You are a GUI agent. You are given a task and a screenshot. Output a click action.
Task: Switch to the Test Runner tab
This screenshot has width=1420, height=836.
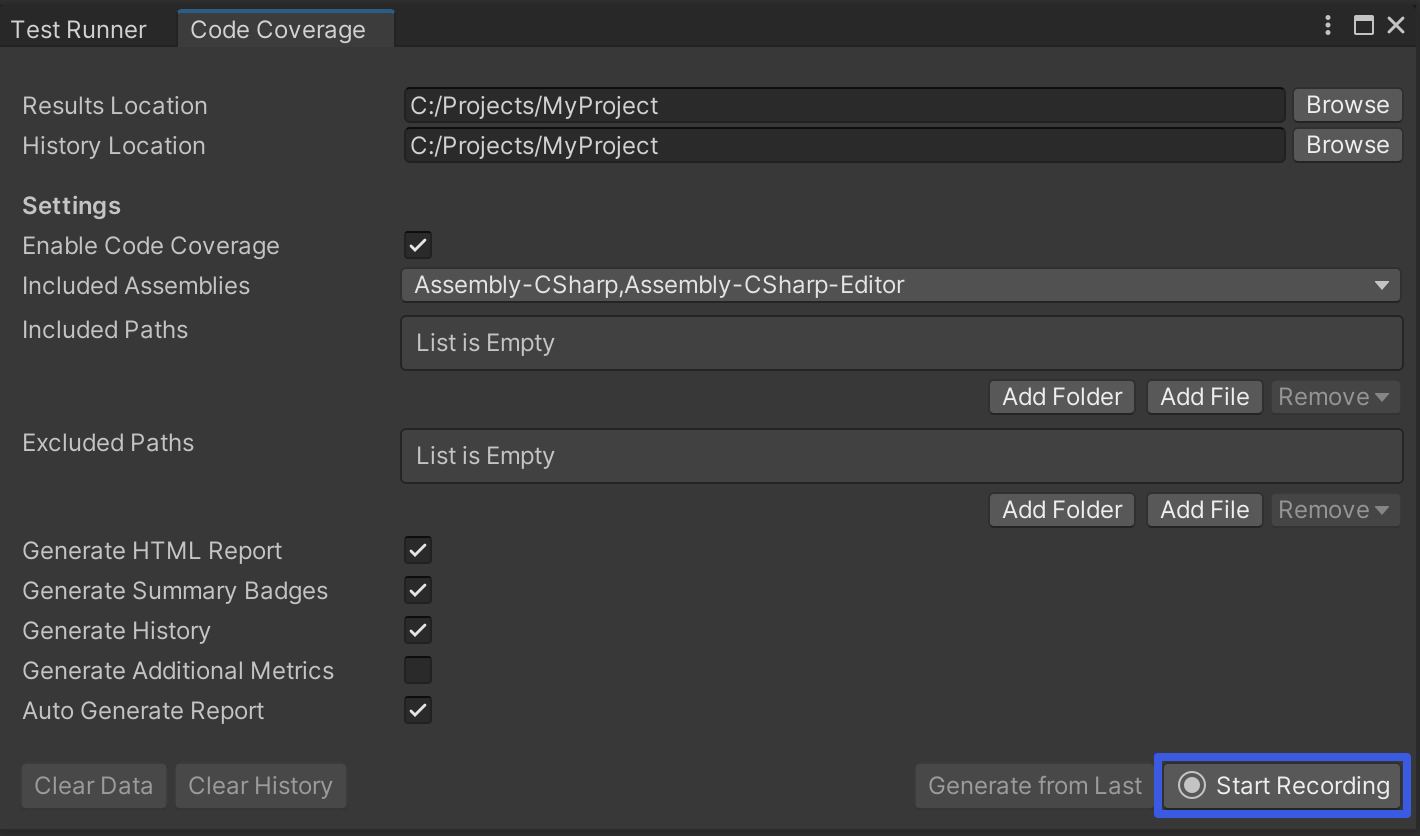(x=79, y=30)
